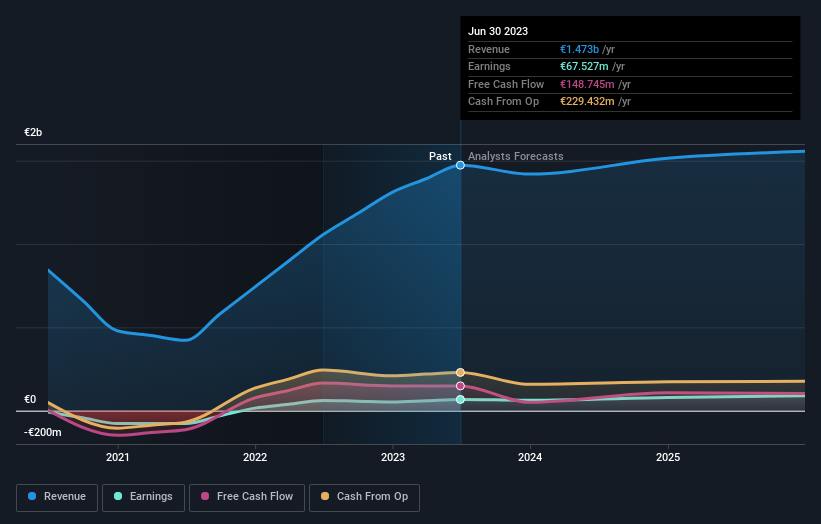
Task: Click the tooltip 'Free Cash Flow' row label
Action: pos(506,84)
